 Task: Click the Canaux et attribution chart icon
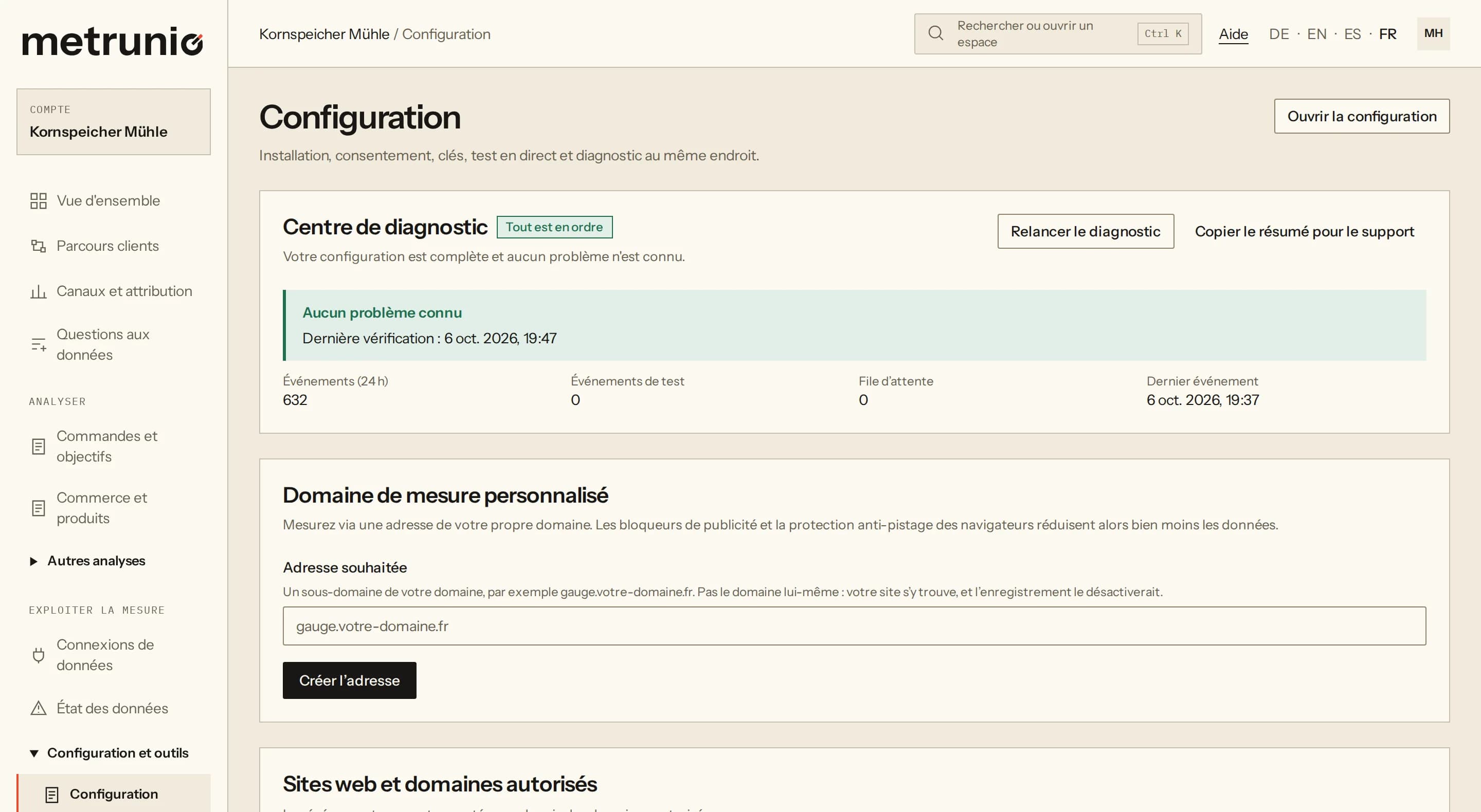click(x=39, y=291)
